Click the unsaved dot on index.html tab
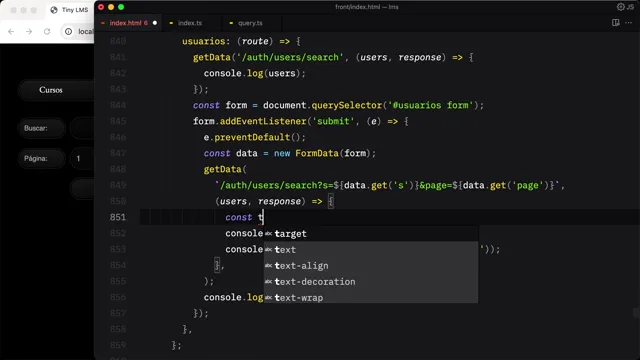 click(x=155, y=23)
